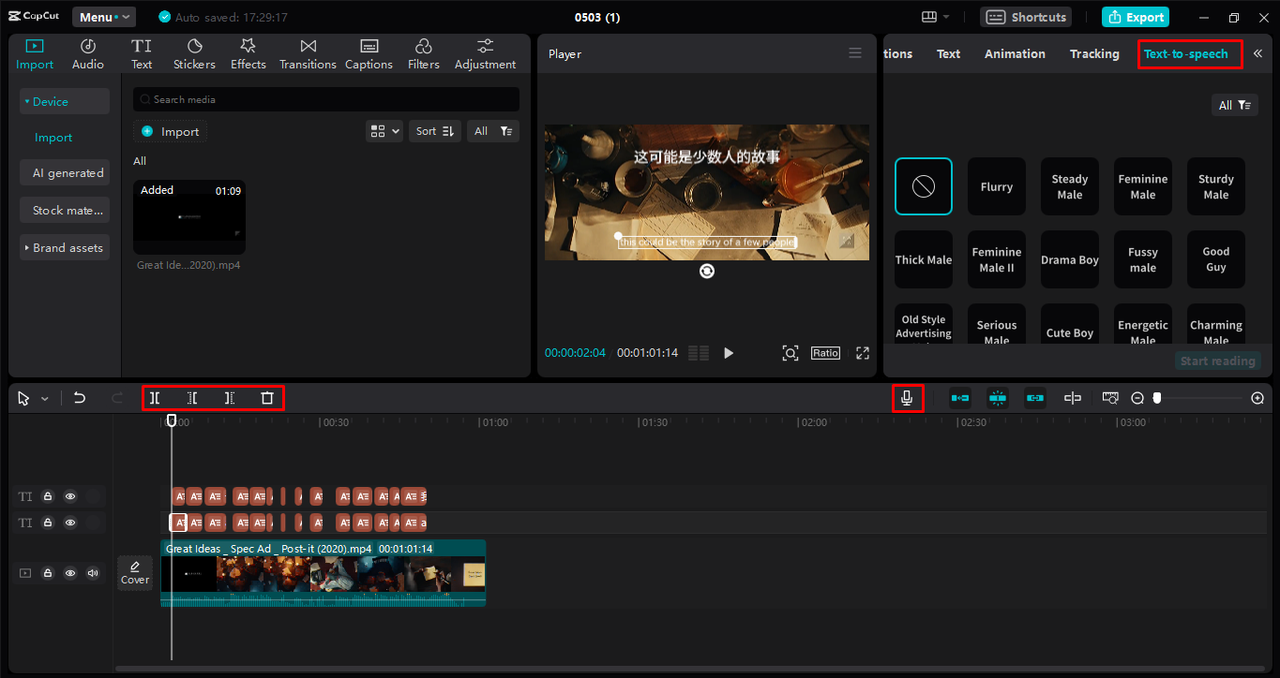Image resolution: width=1280 pixels, height=678 pixels.
Task: Open the Captions panel in top toolbar
Action: pyautogui.click(x=369, y=54)
